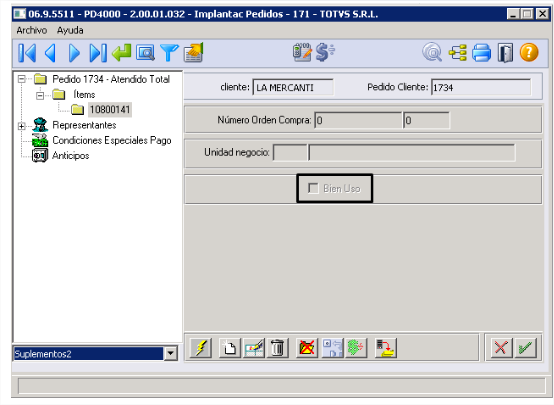
Task: Click the printer icon
Action: [482, 53]
